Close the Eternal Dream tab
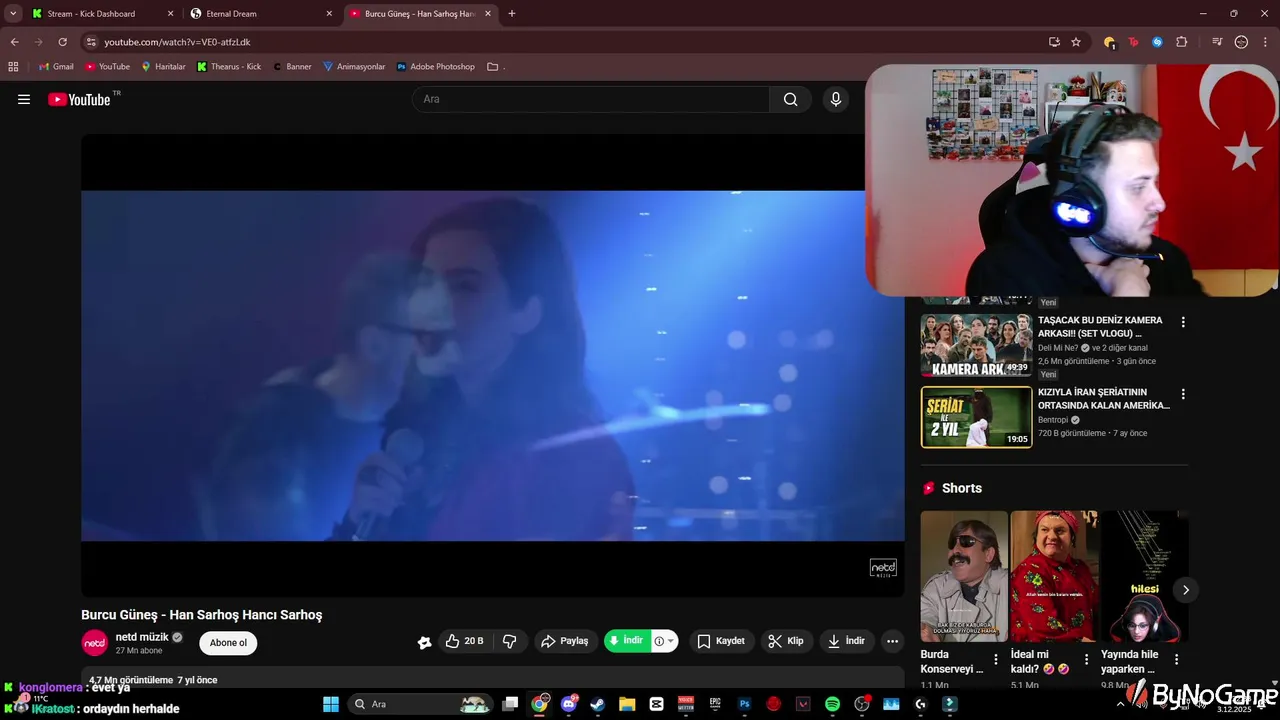The width and height of the screenshot is (1280, 720). click(329, 14)
